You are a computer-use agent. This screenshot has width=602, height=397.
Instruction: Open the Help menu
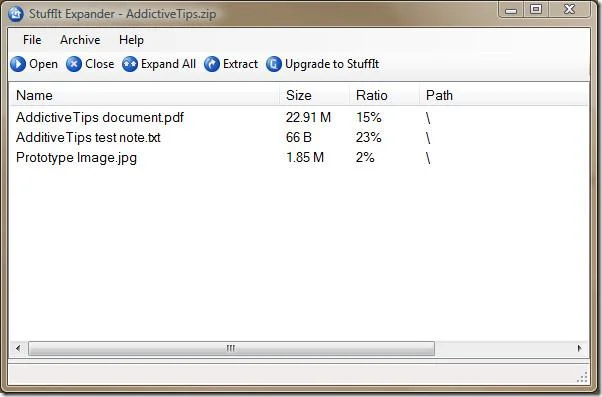pos(131,40)
